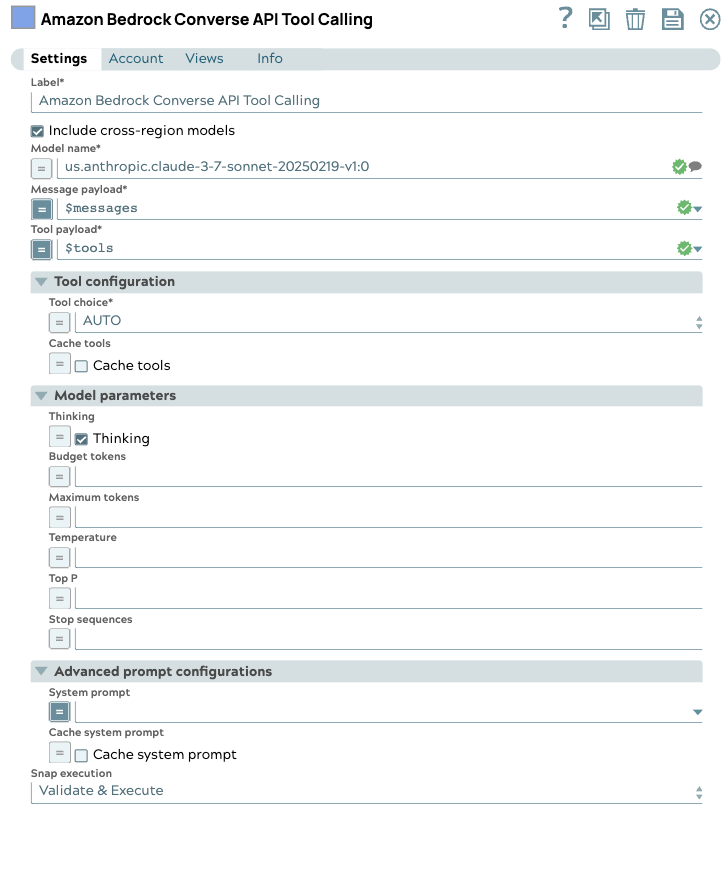Open the System prompt value dropdown
Image resolution: width=728 pixels, height=871 pixels.
[x=699, y=711]
